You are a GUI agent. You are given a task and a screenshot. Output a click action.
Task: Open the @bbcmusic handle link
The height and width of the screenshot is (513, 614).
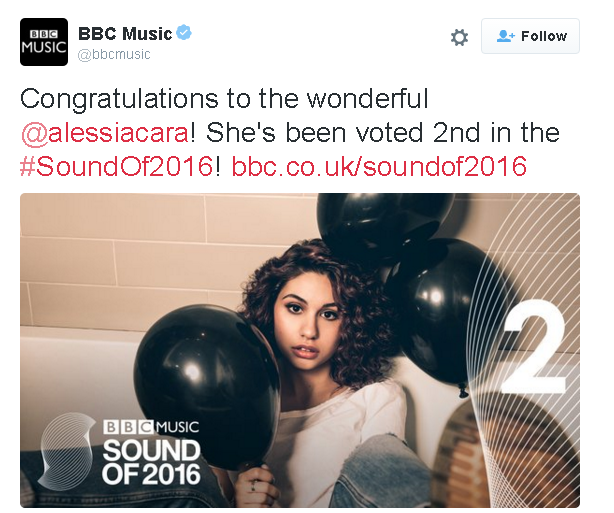114,54
